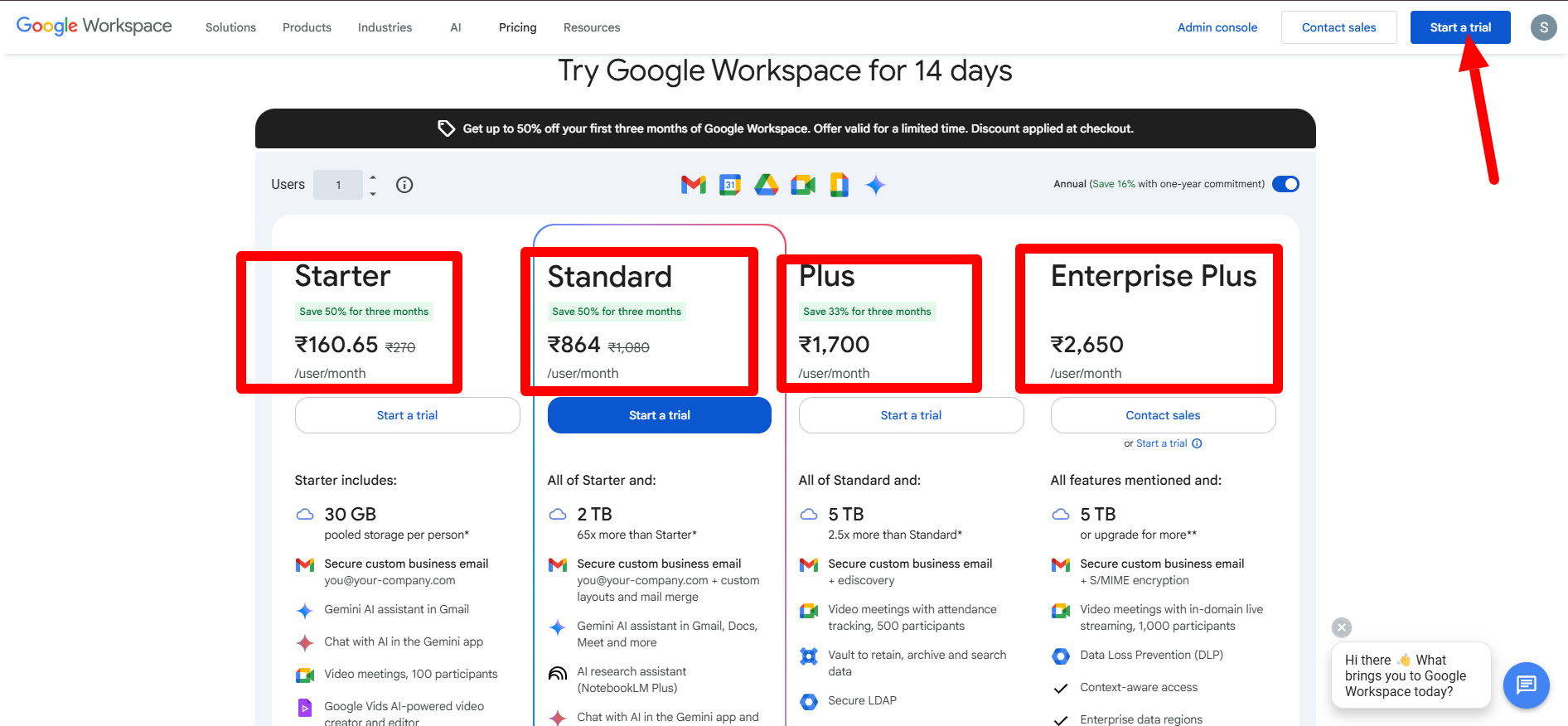The height and width of the screenshot is (726, 1568).
Task: Click the 'Enterprise data regions' feature
Action: (x=1141, y=719)
